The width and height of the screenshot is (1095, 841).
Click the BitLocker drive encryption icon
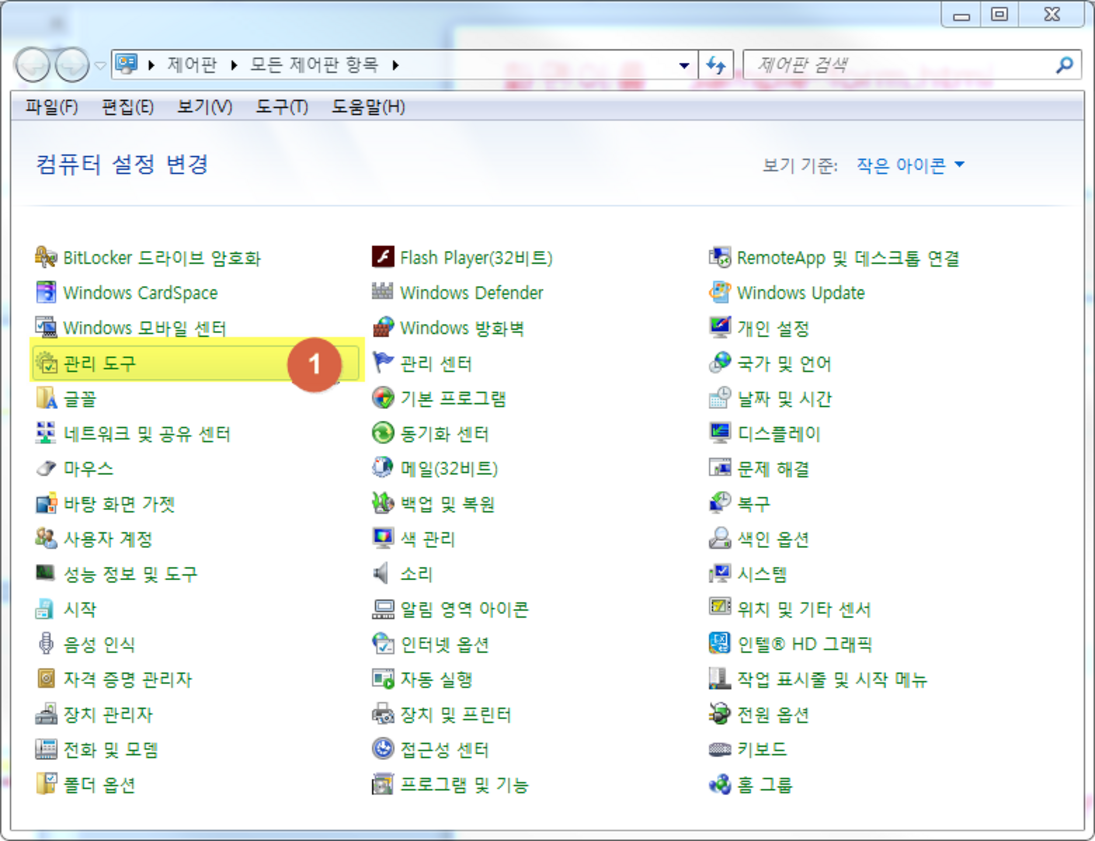click(x=46, y=258)
